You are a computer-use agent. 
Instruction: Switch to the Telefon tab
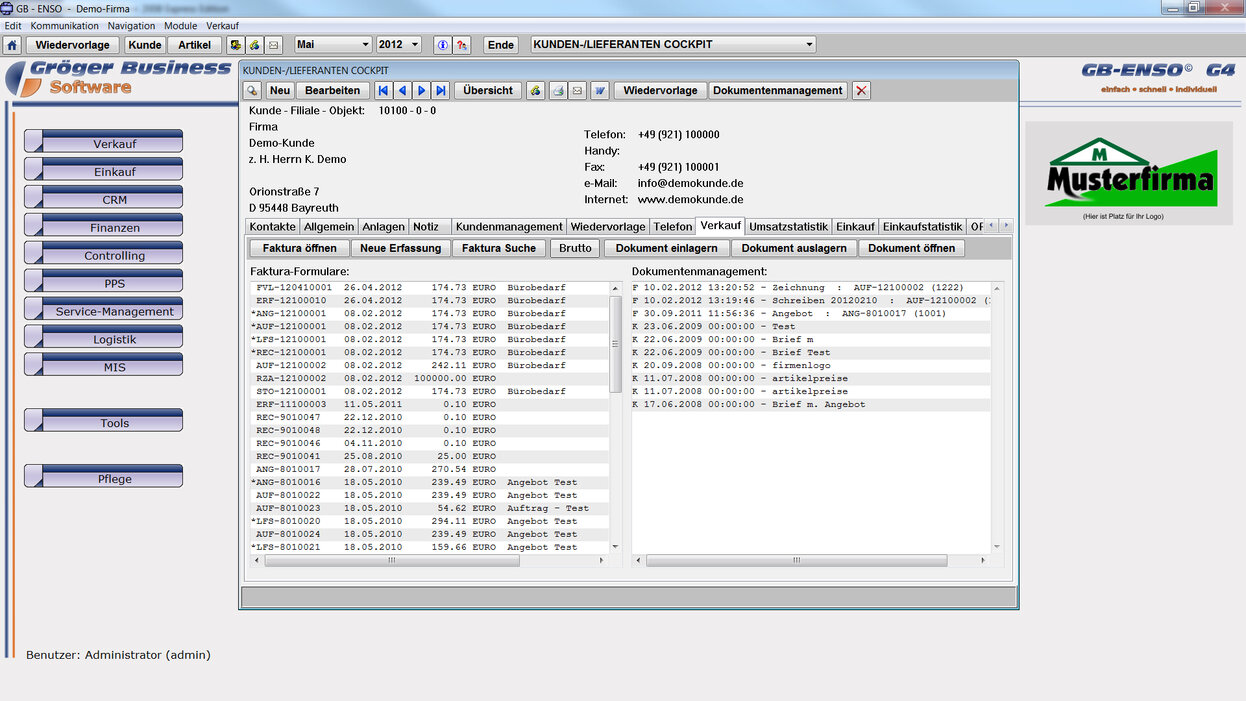click(x=673, y=227)
